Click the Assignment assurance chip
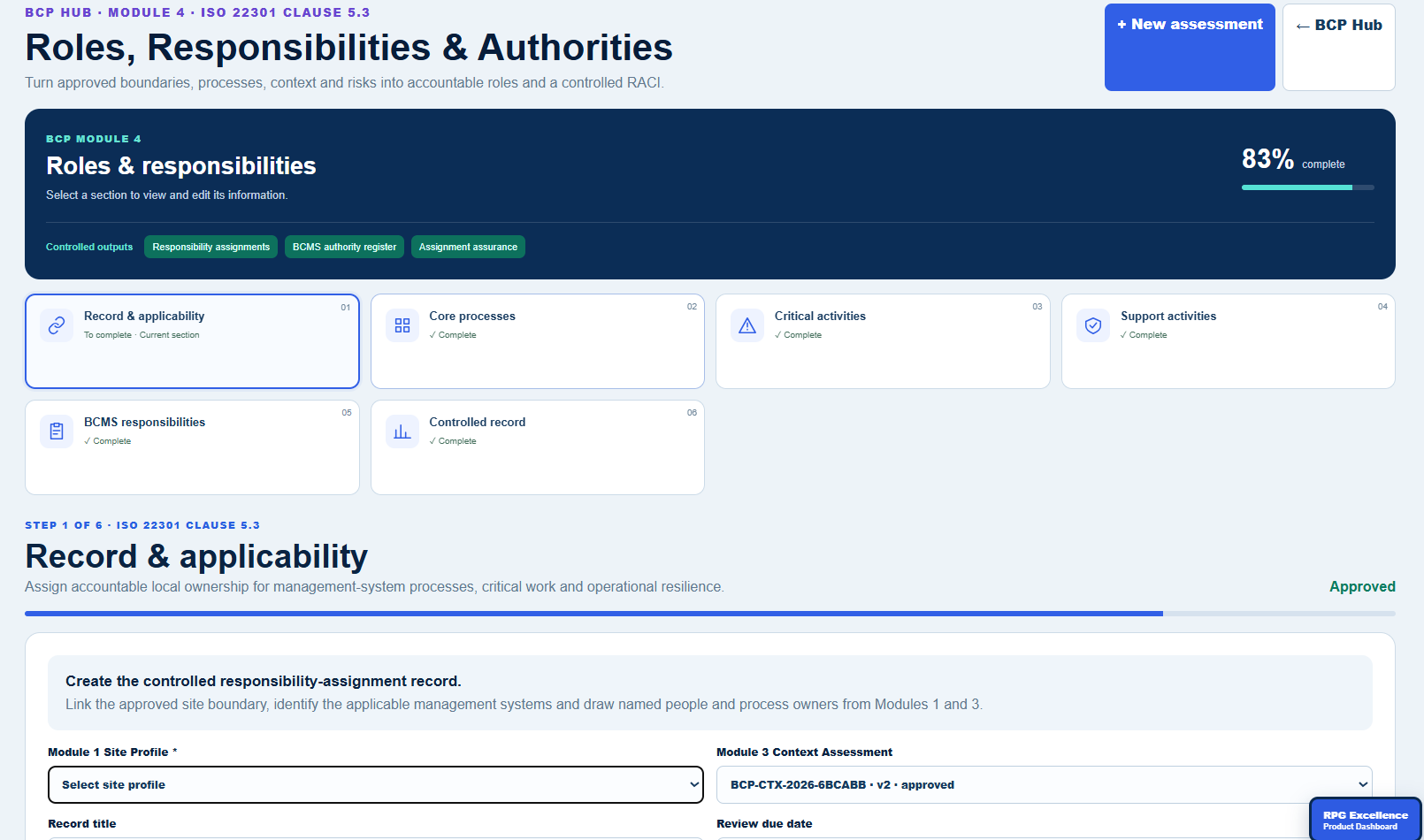The image size is (1424, 840). pyautogui.click(x=468, y=247)
